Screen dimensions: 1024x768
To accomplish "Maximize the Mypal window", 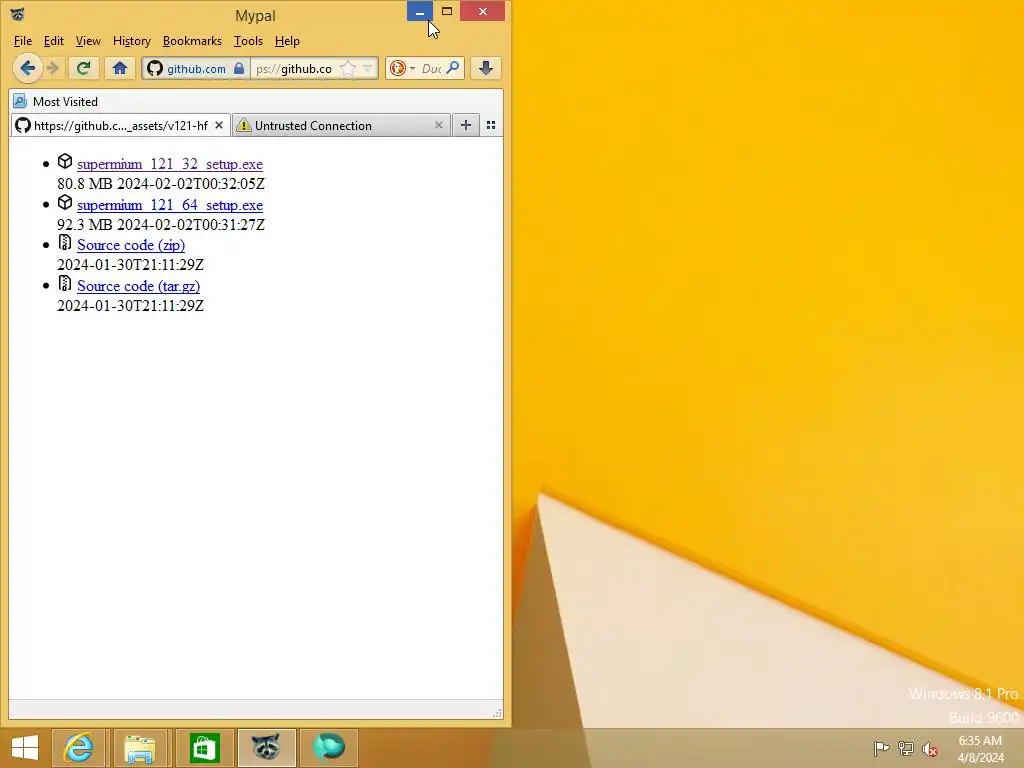I will point(447,11).
